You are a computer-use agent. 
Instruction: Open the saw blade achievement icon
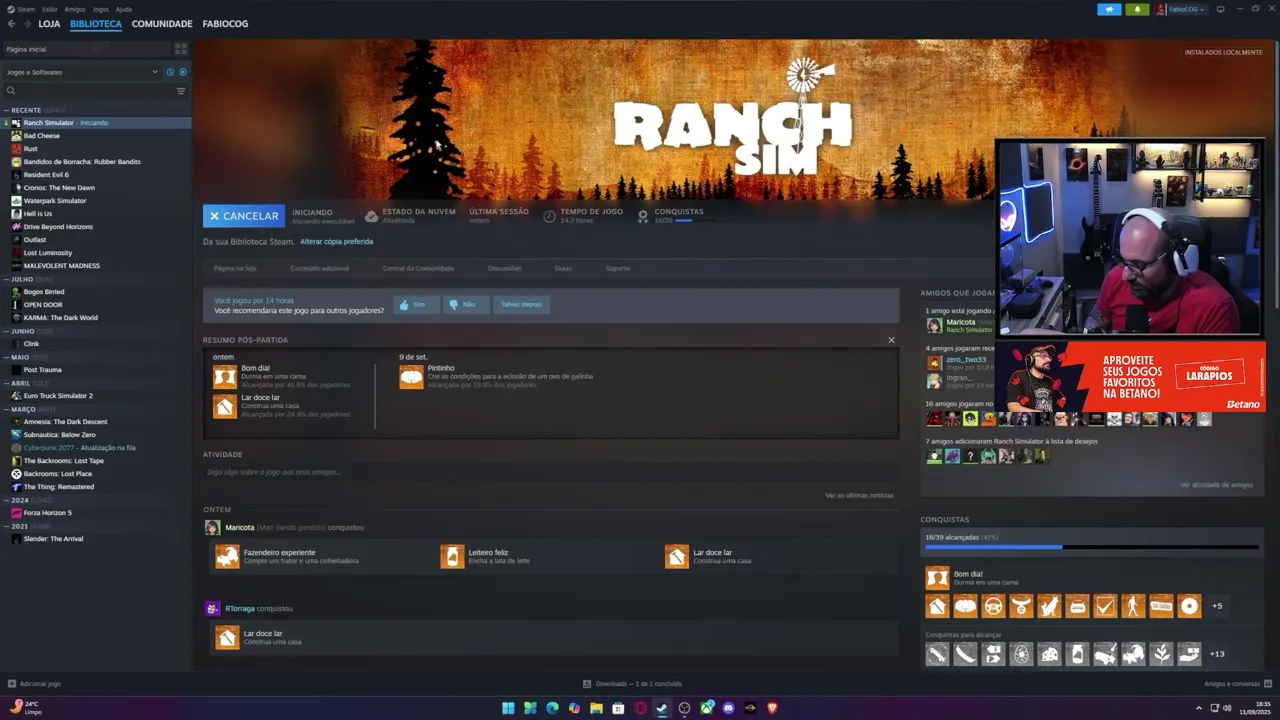(1189, 606)
